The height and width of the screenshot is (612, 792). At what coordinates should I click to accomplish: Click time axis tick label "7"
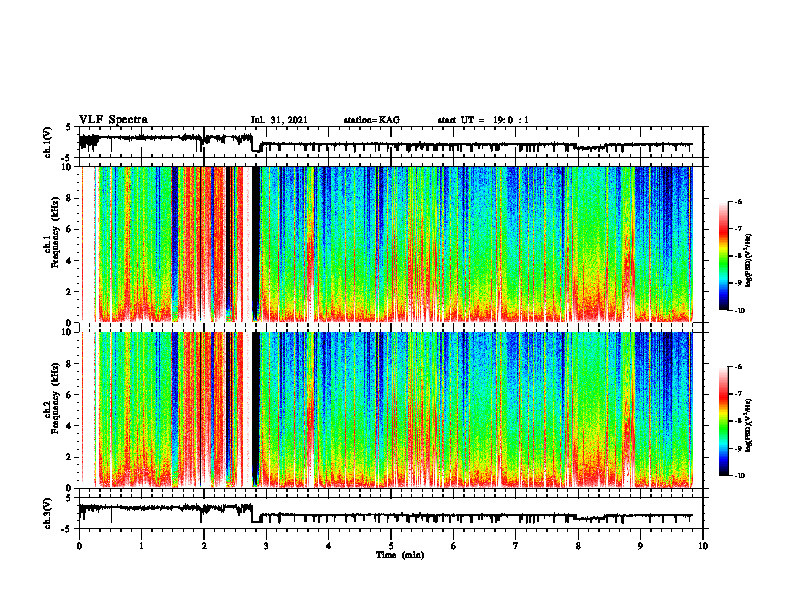516,546
